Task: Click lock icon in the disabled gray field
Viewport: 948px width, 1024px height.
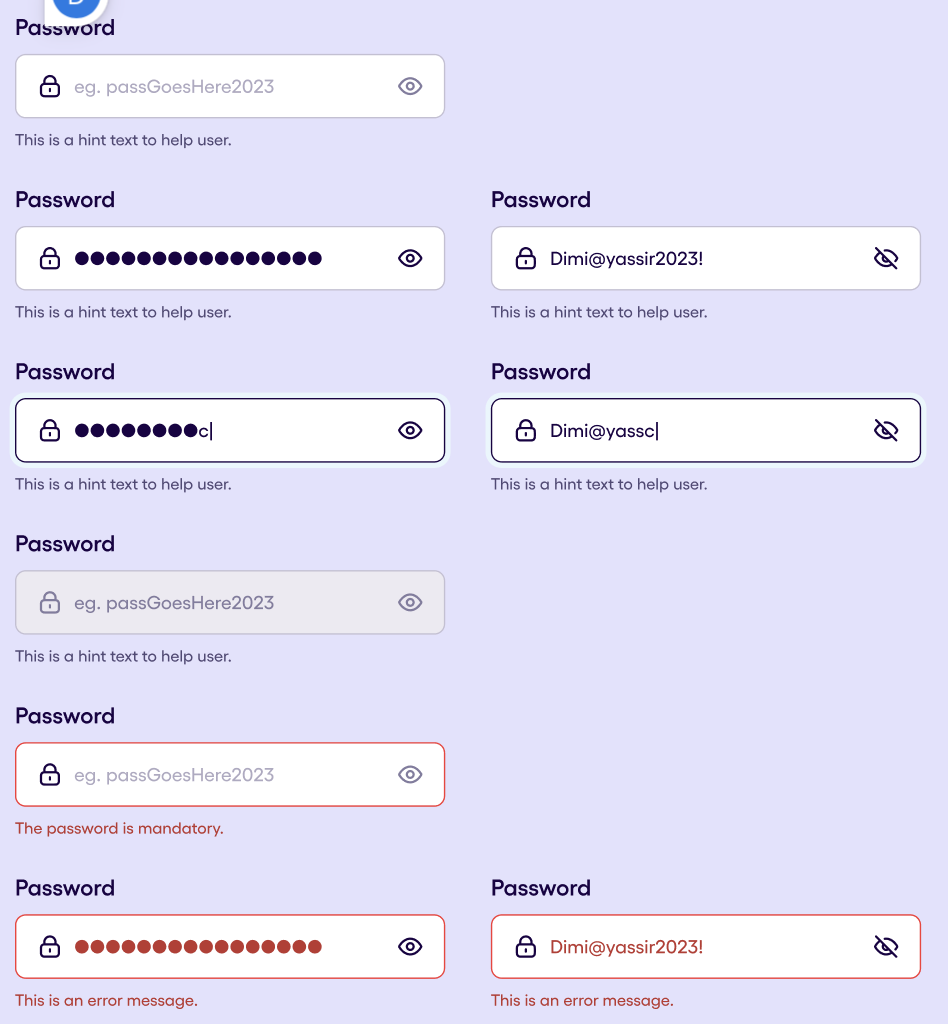Action: pos(50,602)
